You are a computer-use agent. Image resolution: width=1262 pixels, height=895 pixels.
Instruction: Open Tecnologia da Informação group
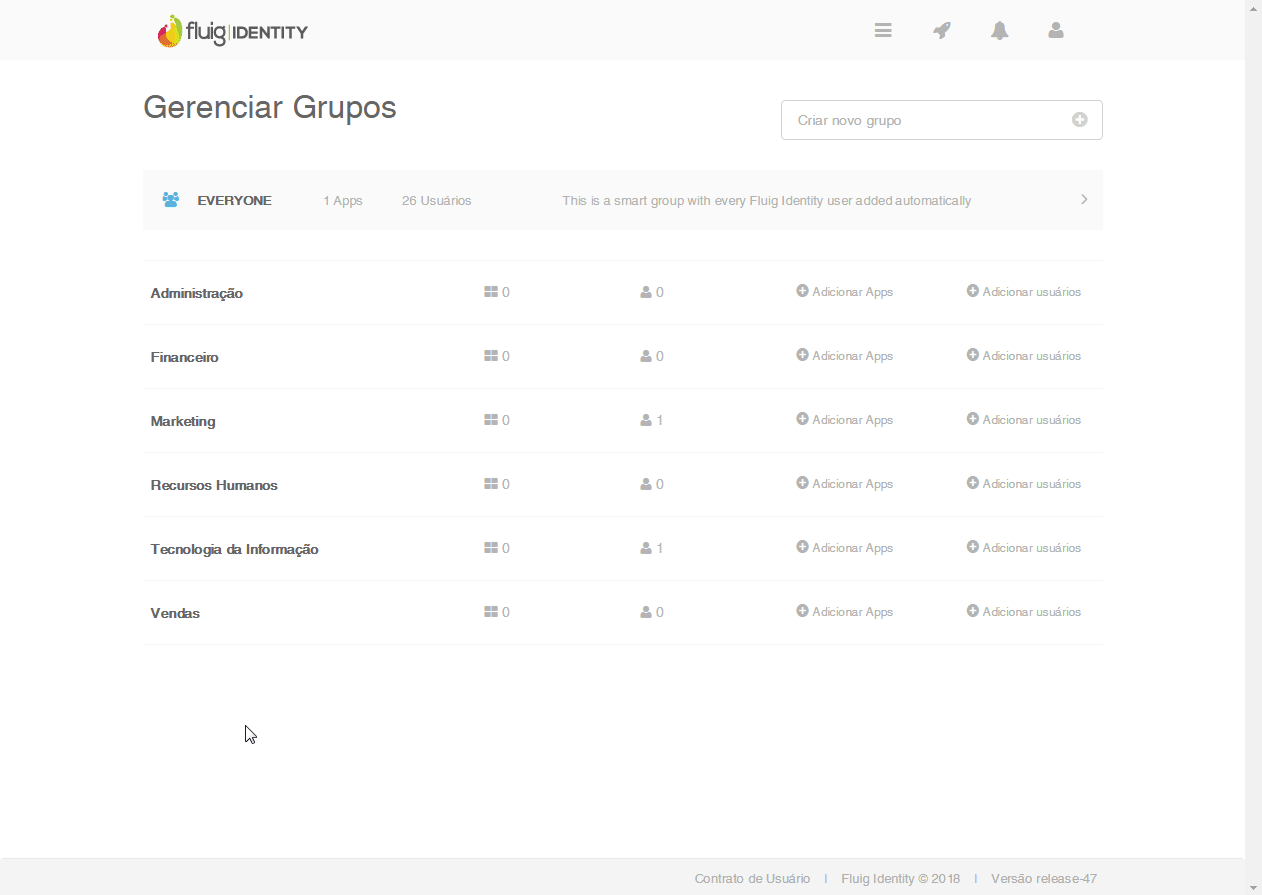(x=235, y=549)
